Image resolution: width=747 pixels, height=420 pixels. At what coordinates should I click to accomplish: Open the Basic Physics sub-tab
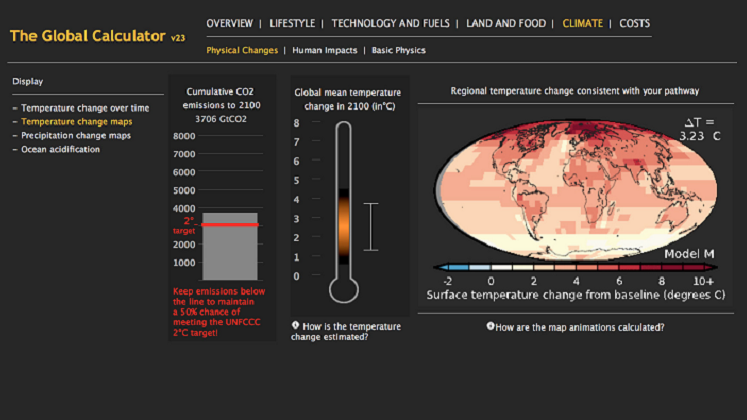(x=398, y=49)
